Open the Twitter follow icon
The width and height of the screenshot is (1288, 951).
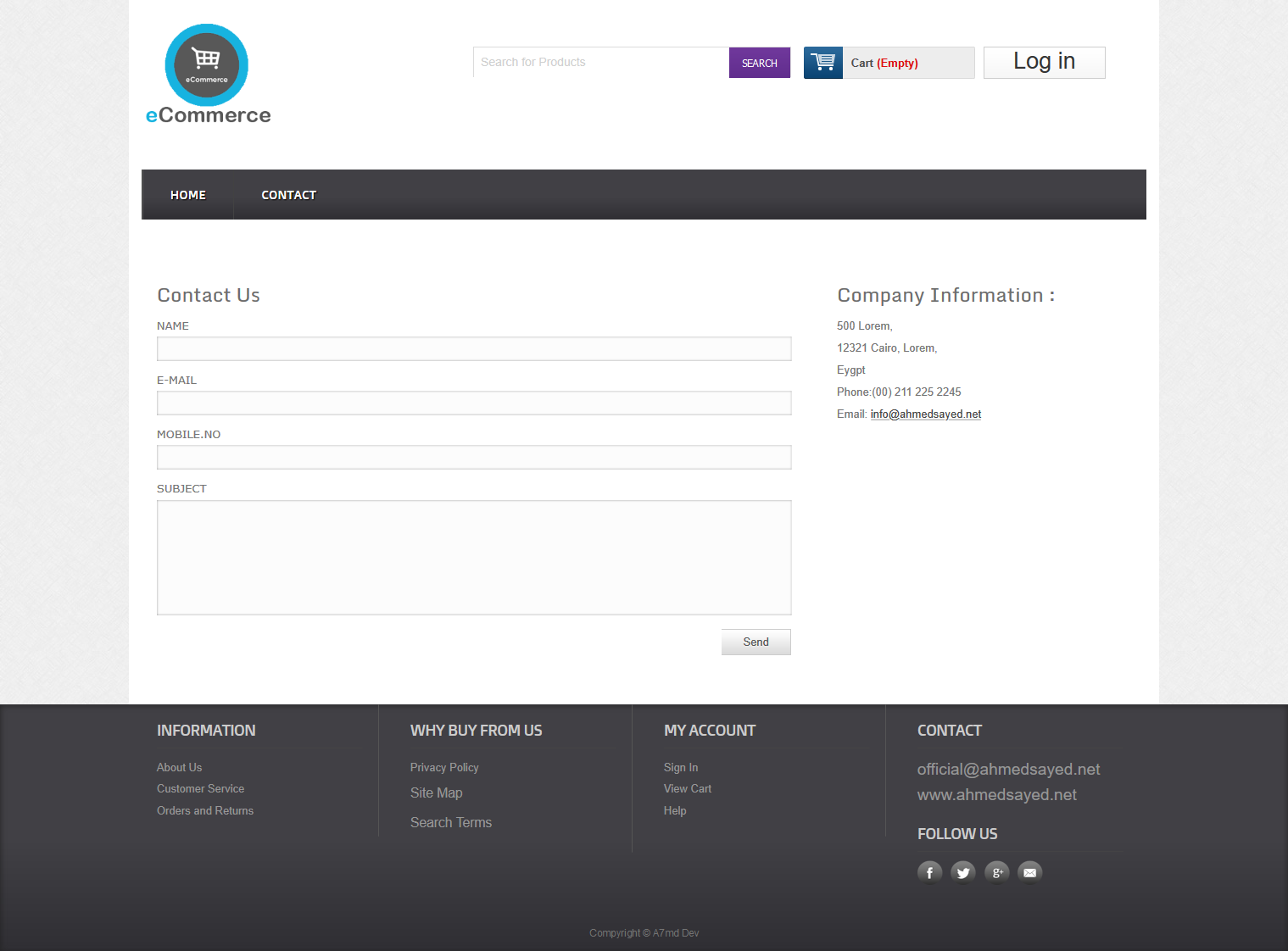pyautogui.click(x=963, y=872)
